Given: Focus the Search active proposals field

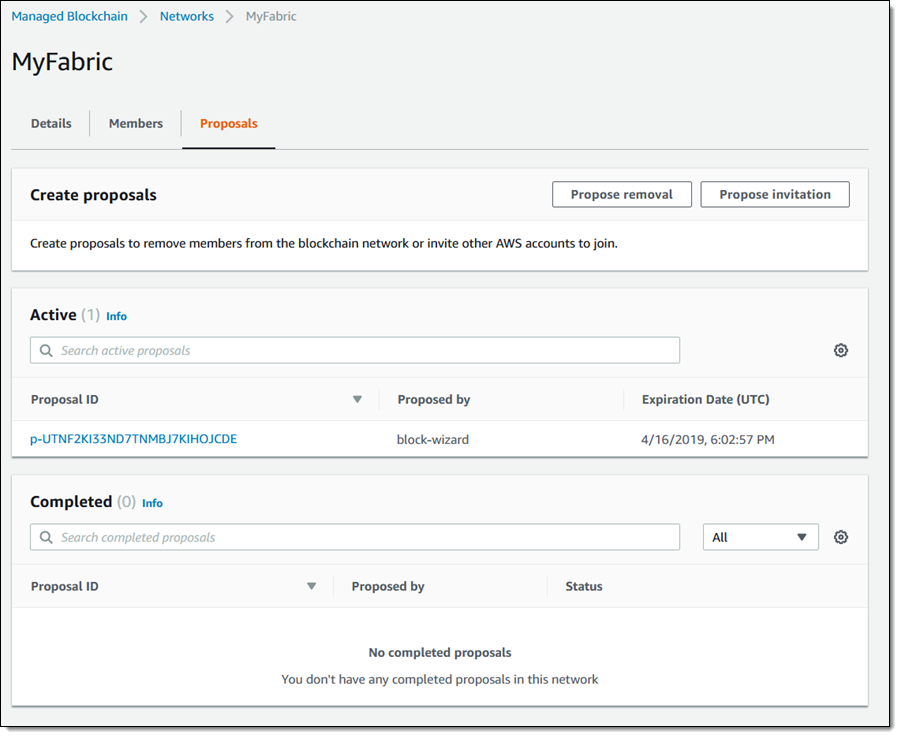Looking at the screenshot, I should (x=355, y=350).
